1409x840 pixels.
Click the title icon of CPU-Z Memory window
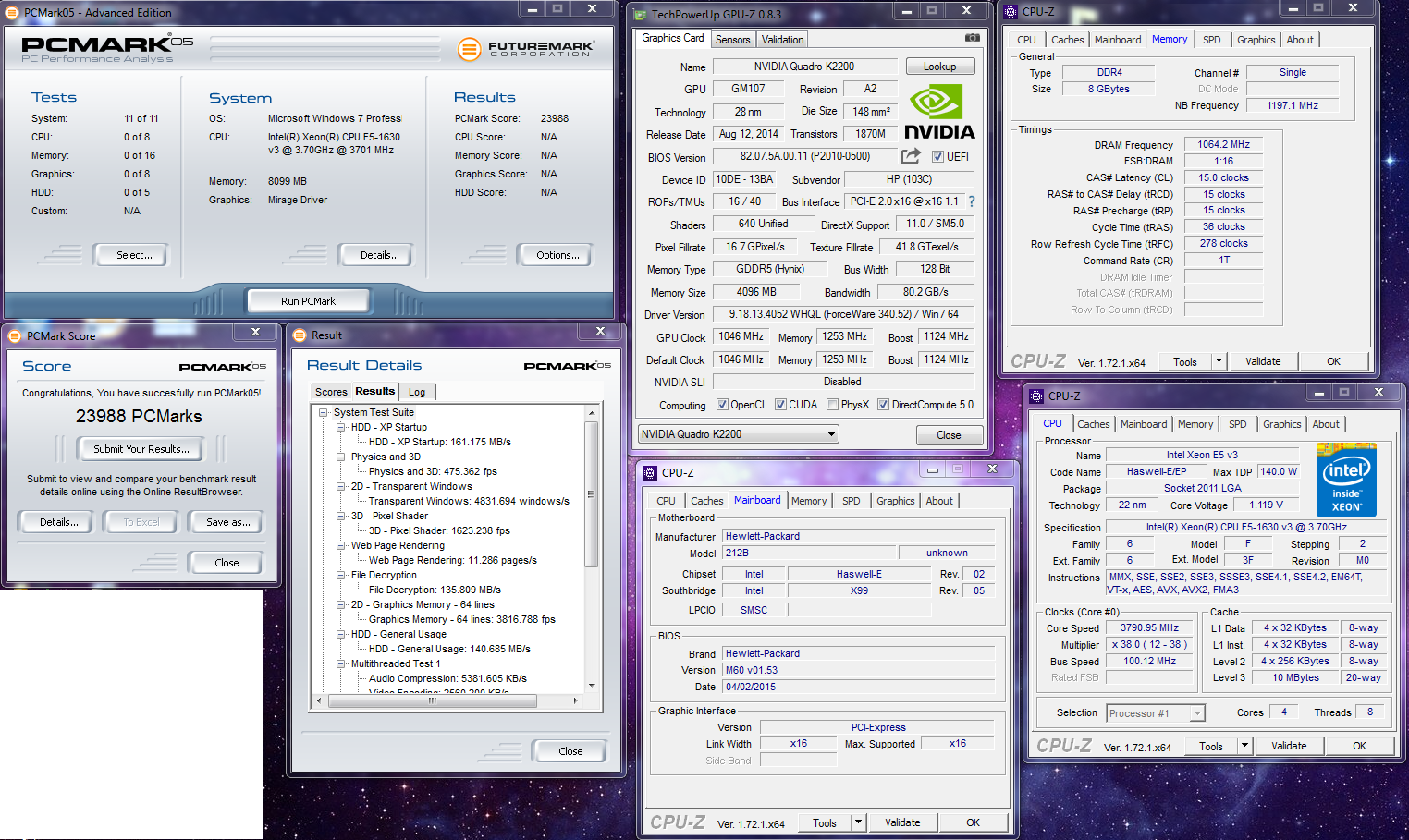point(1011,12)
